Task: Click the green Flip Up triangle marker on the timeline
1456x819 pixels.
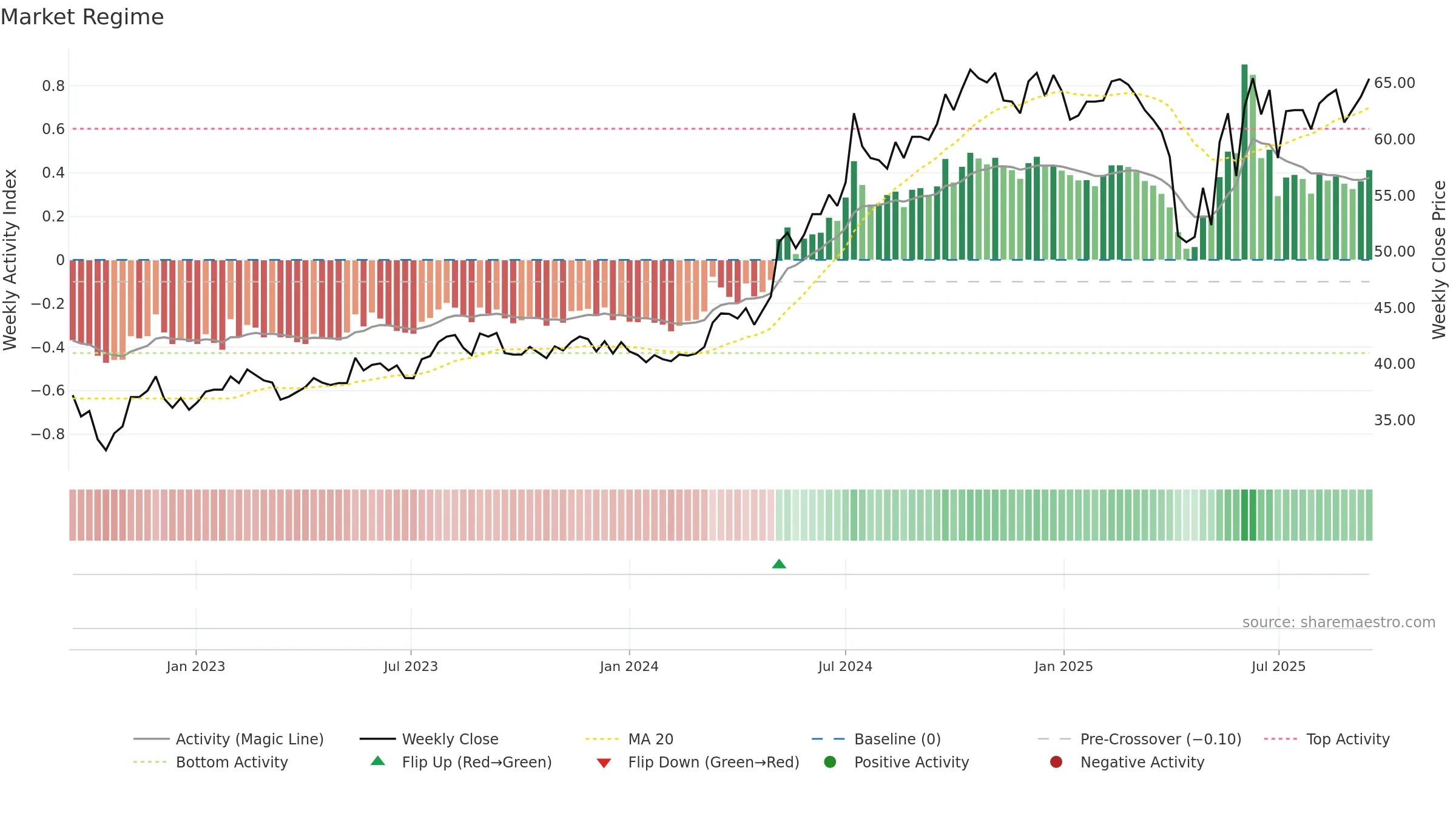Action: tap(779, 564)
